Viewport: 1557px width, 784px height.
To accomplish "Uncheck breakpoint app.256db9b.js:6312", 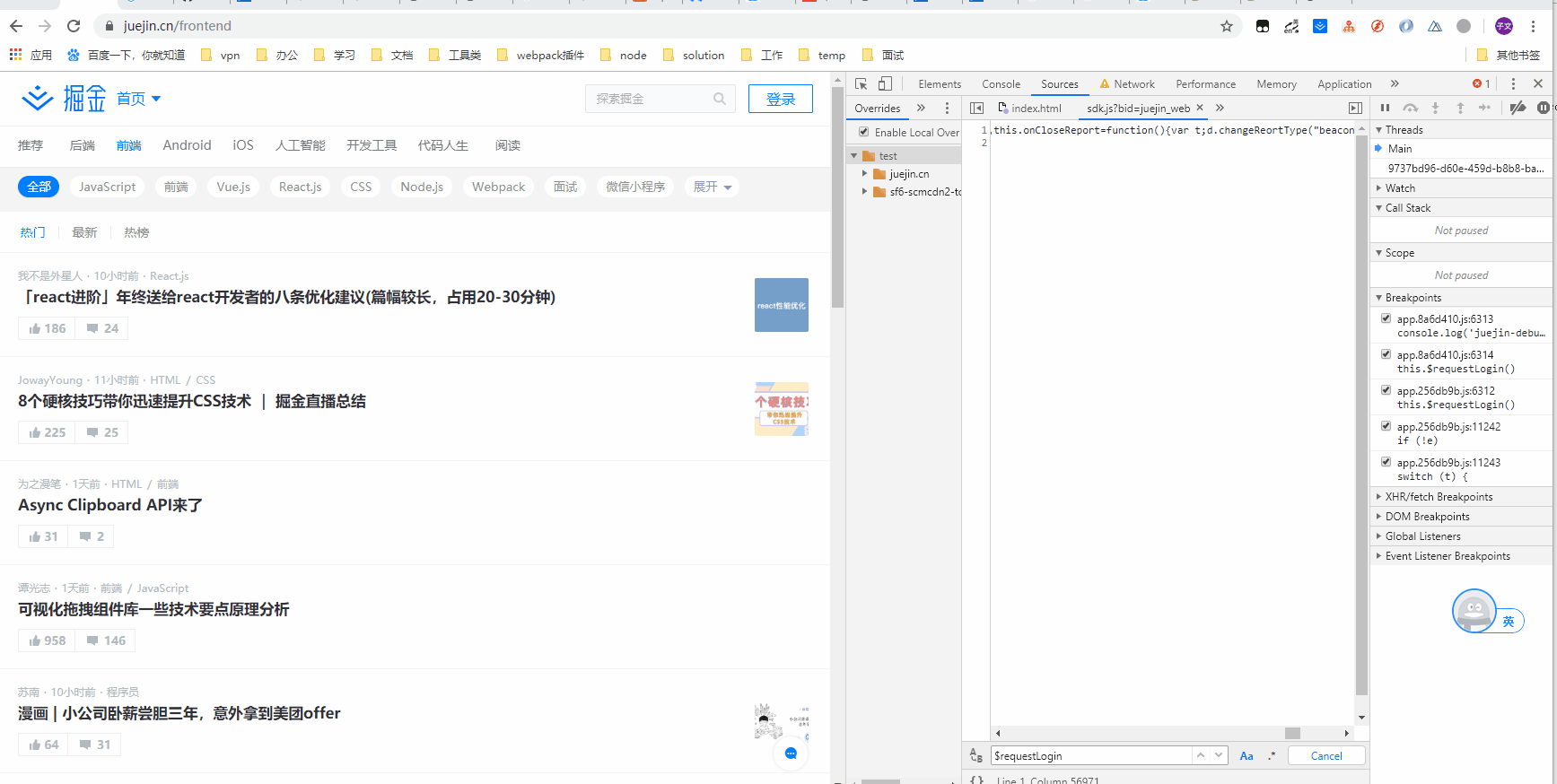I will (x=1386, y=390).
